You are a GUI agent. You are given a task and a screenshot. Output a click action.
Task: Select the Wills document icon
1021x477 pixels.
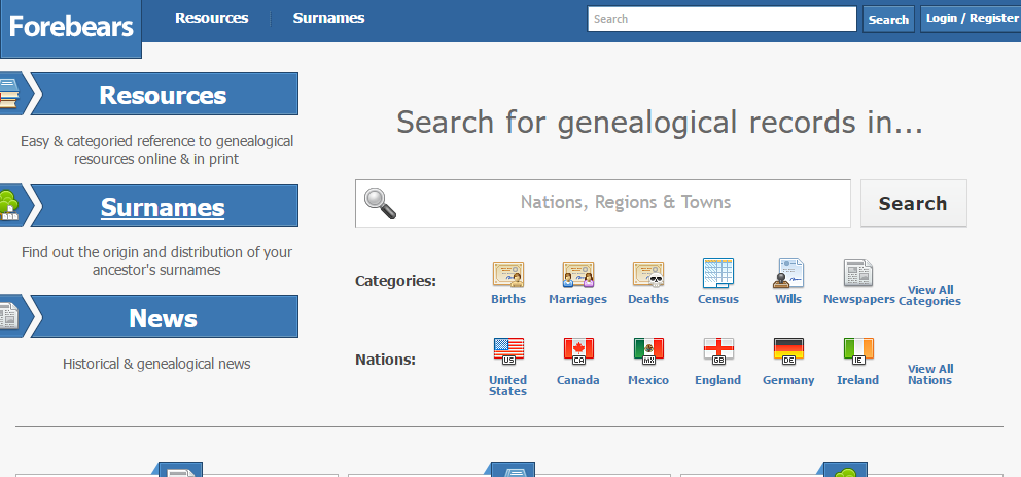point(789,273)
